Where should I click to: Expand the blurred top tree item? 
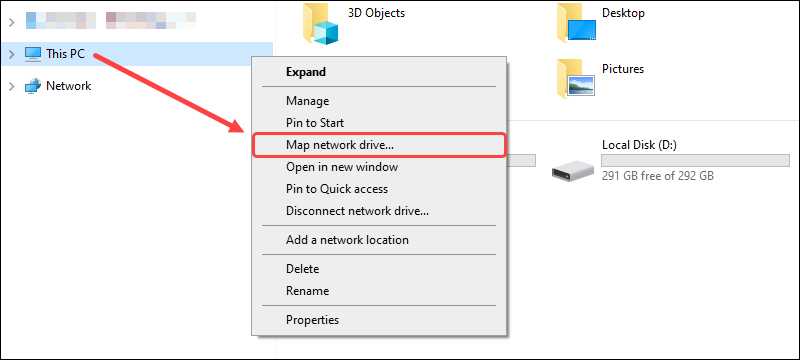pyautogui.click(x=12, y=22)
